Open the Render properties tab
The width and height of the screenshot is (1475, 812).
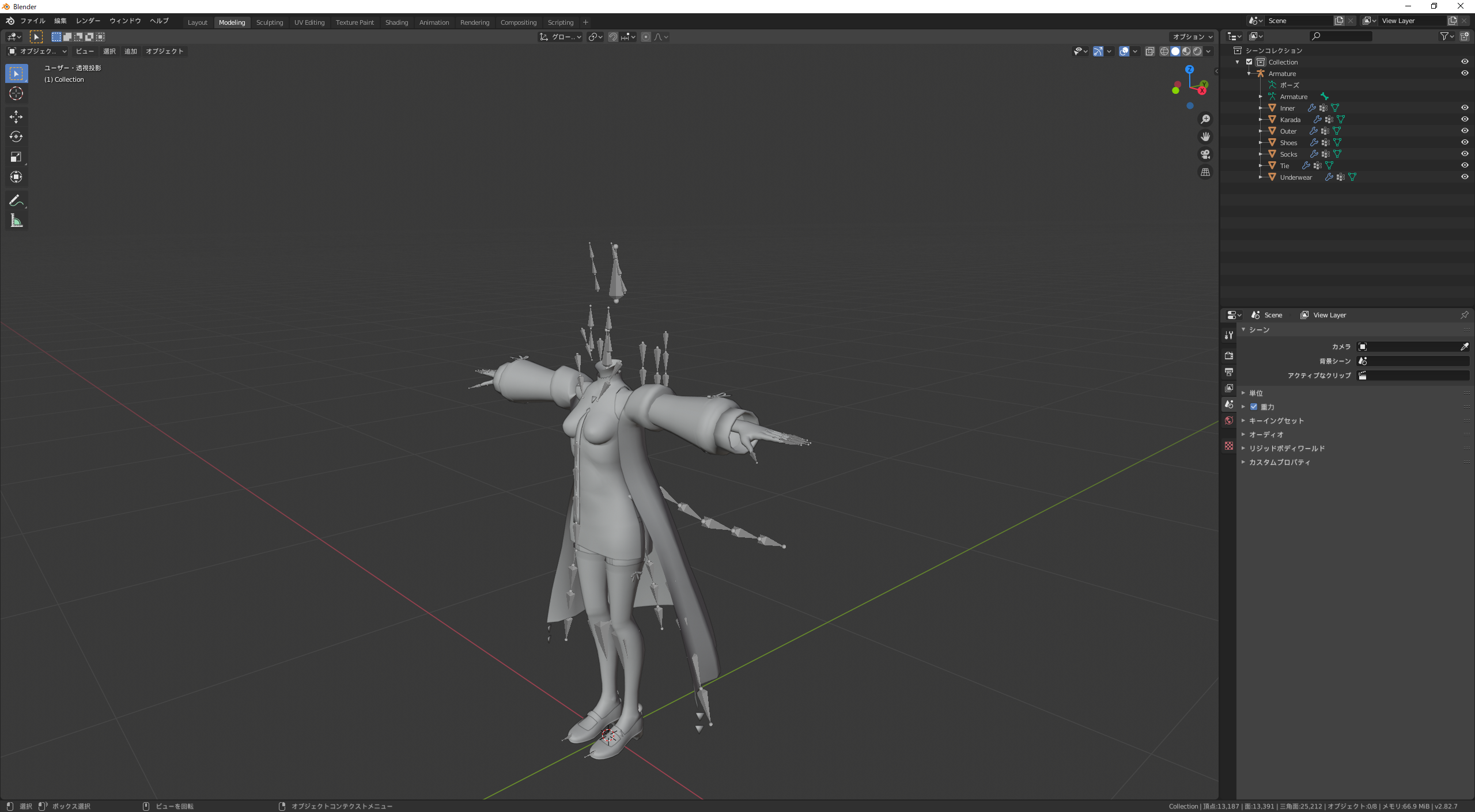click(1228, 356)
